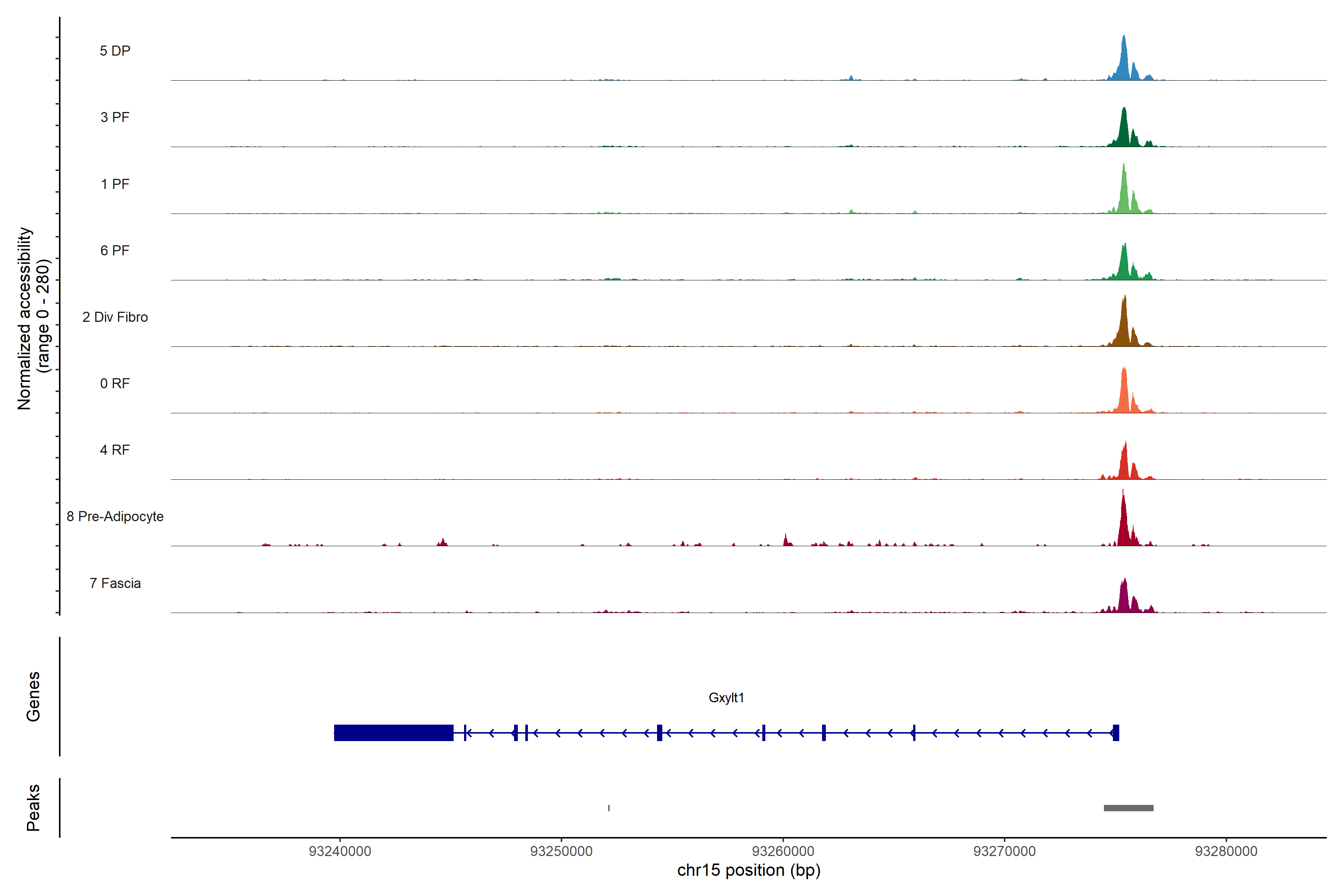The image size is (1344, 896).
Task: Click the 5 DP track label
Action: pyautogui.click(x=115, y=51)
